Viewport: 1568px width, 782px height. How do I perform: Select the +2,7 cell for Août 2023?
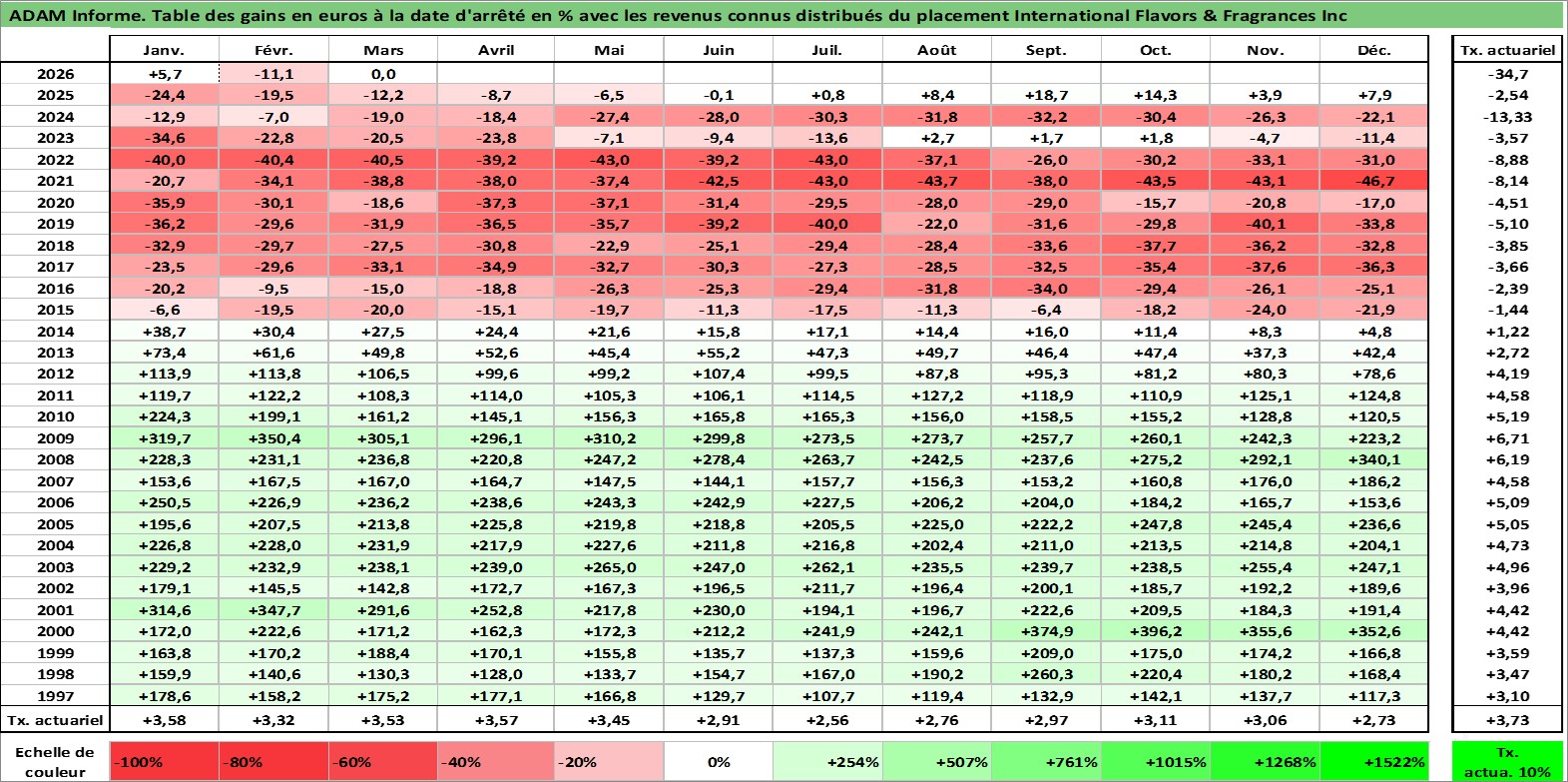pos(936,138)
